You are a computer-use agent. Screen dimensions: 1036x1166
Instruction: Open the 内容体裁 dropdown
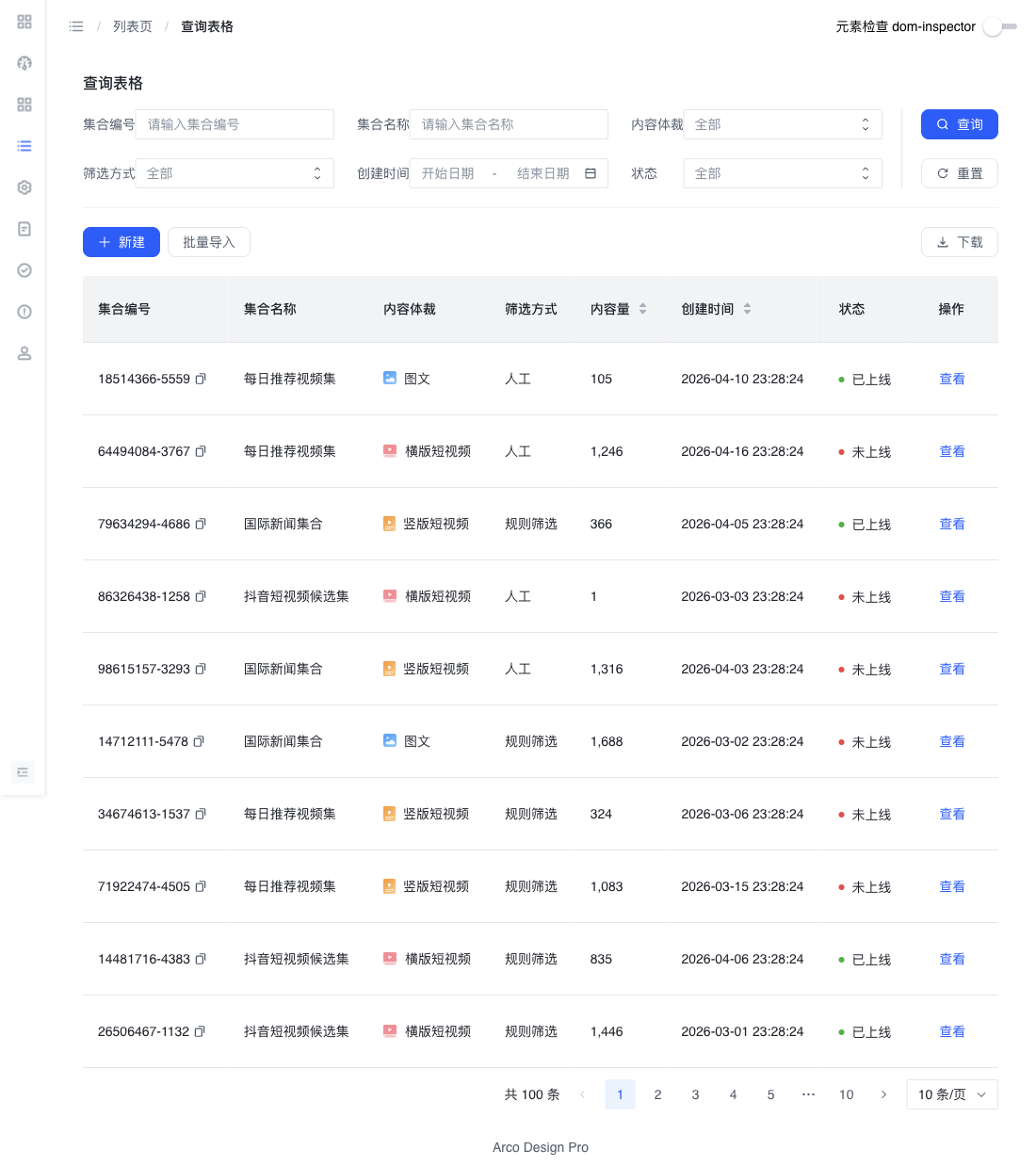click(783, 124)
